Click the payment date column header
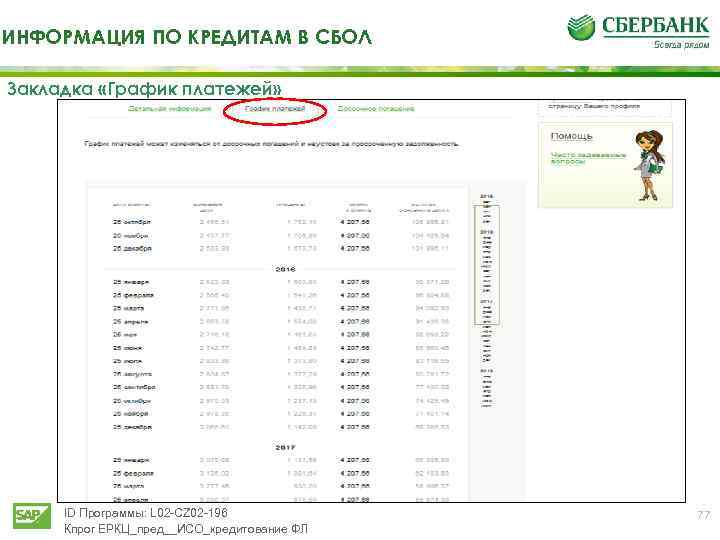Image resolution: width=720 pixels, height=540 pixels. (x=131, y=205)
